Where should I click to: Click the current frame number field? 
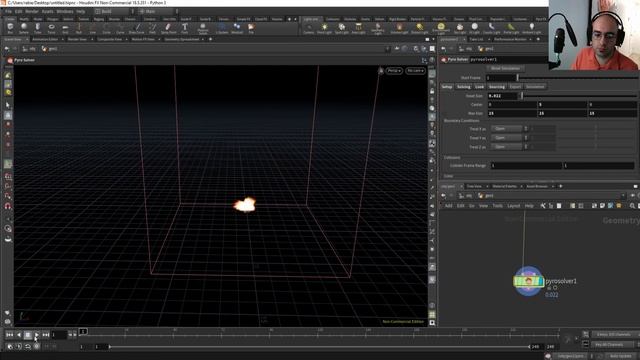tap(59, 335)
